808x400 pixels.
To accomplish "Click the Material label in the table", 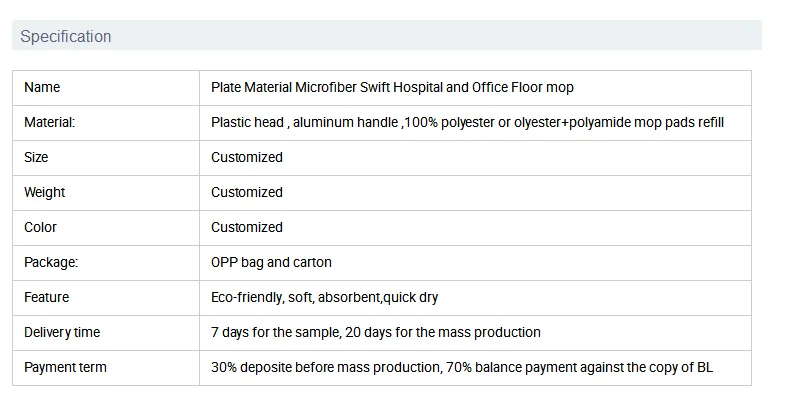I will pyautogui.click(x=50, y=122).
